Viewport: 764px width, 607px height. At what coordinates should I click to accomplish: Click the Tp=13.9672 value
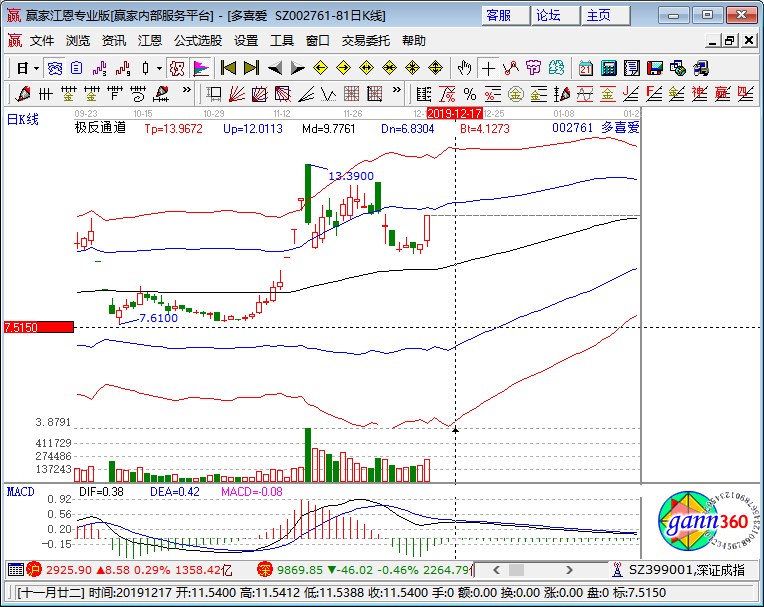(x=173, y=129)
